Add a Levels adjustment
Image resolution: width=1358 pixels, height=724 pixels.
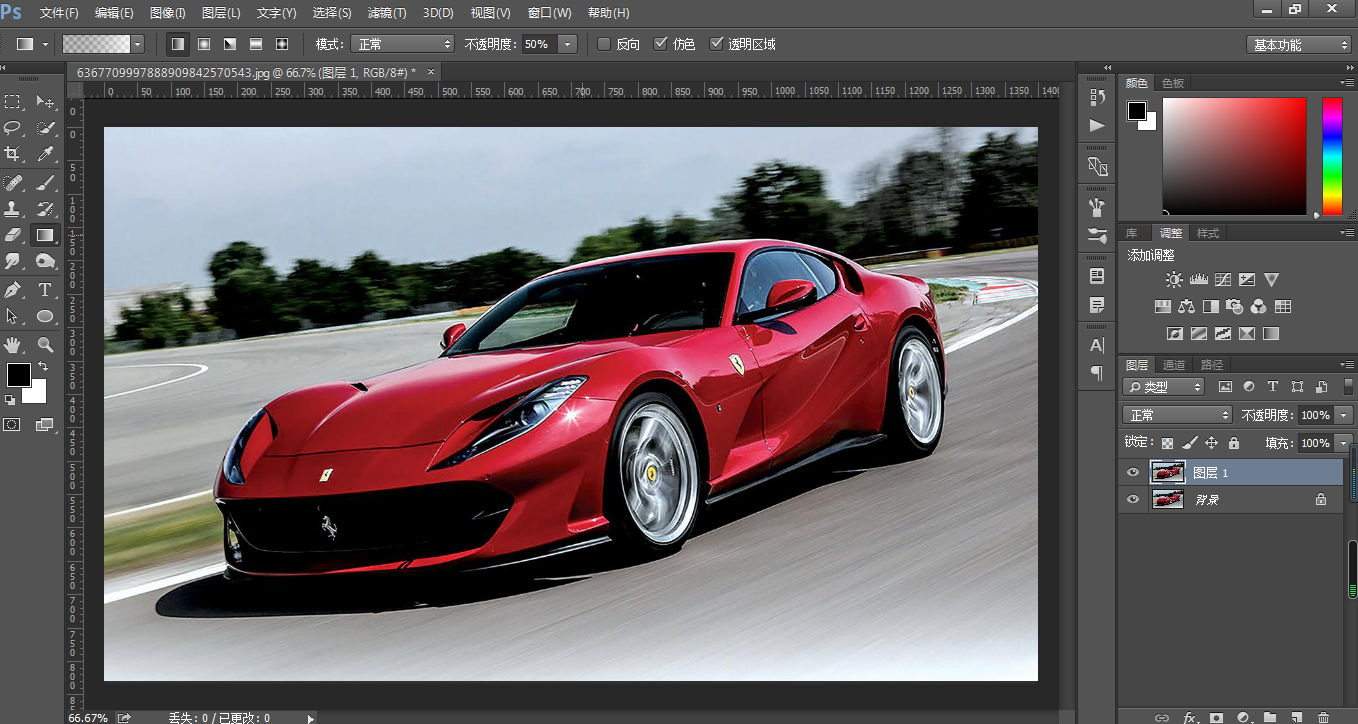pyautogui.click(x=1198, y=280)
